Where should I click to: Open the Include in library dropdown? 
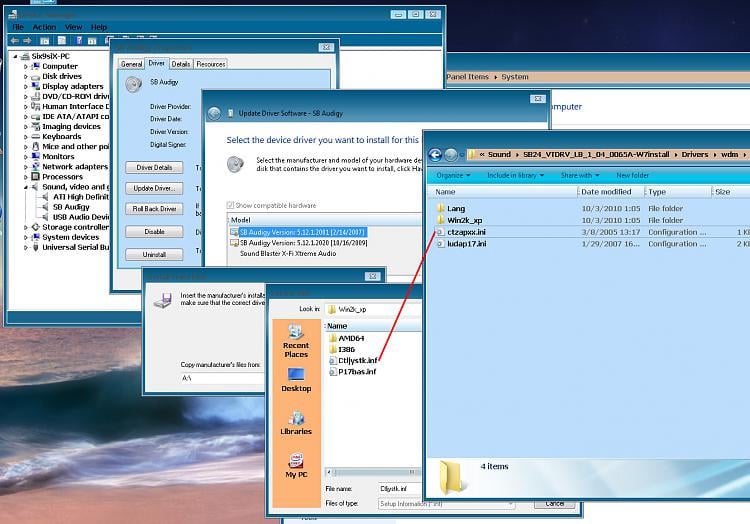tap(516, 175)
